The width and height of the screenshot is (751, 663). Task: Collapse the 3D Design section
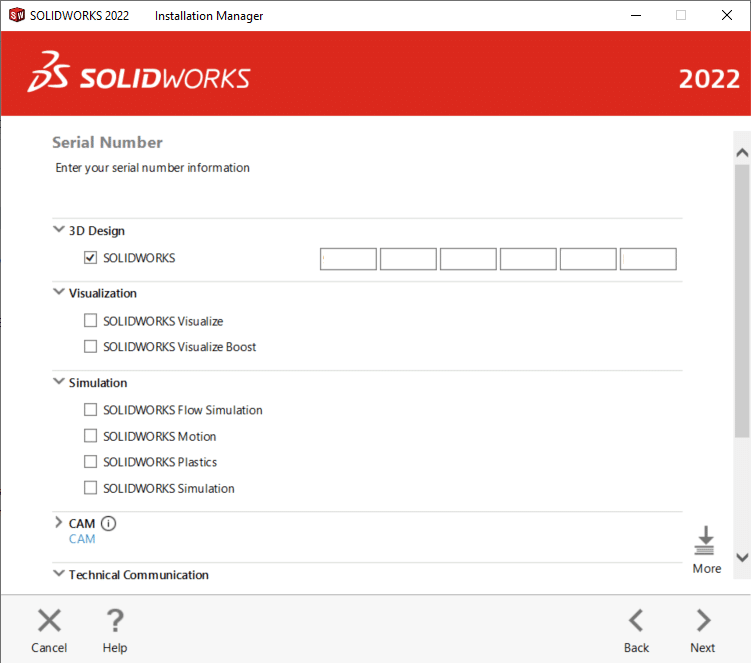(x=58, y=230)
